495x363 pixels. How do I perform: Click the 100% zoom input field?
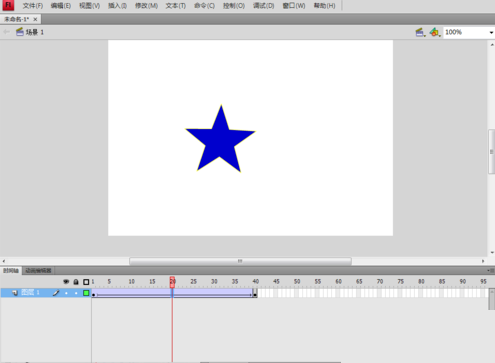click(x=465, y=32)
